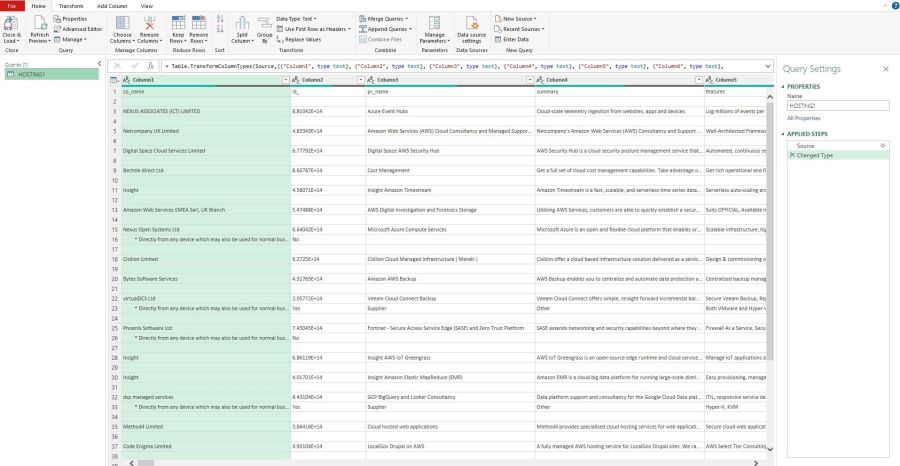The width and height of the screenshot is (900, 466).
Task: Click the Group By icon
Action: 265,23
